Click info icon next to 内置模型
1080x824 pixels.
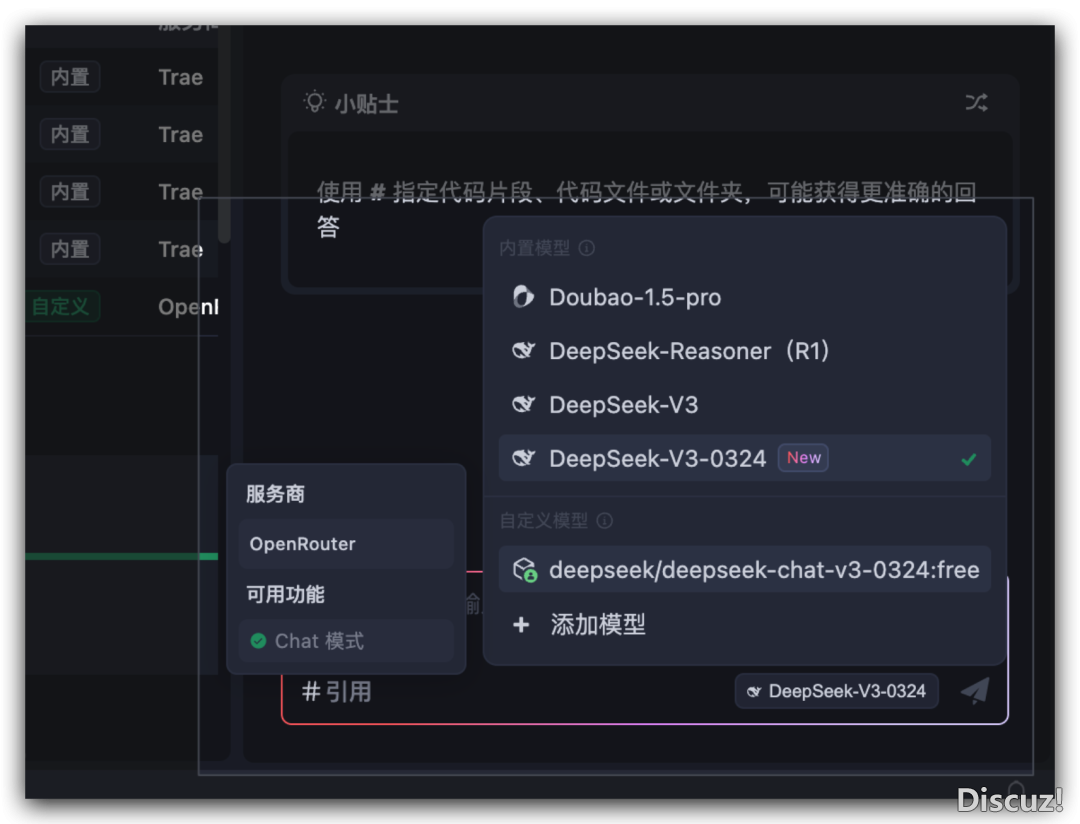tap(587, 248)
